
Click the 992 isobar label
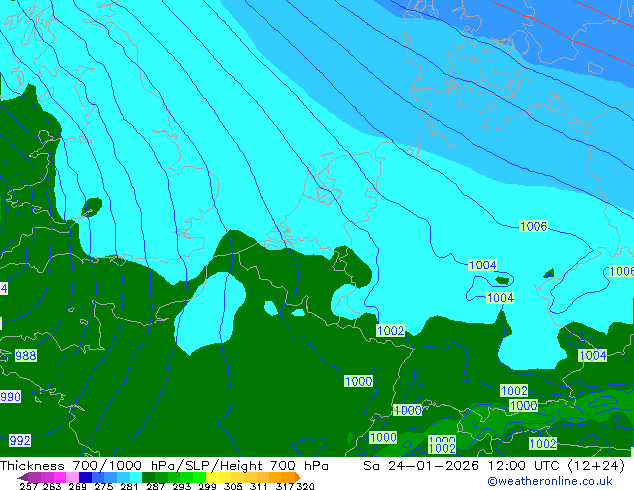coord(20,440)
